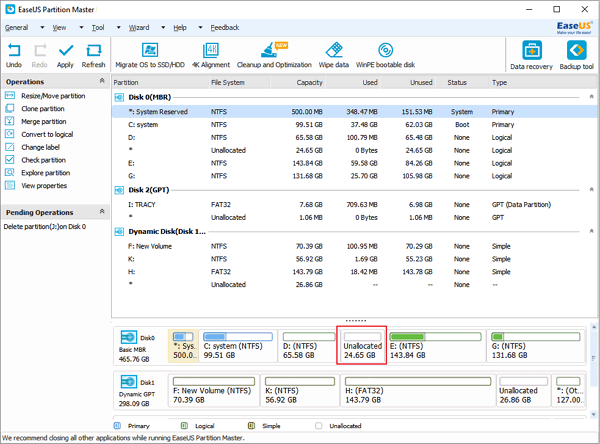Sort by the File System column header
600x444 pixels.
pos(240,82)
